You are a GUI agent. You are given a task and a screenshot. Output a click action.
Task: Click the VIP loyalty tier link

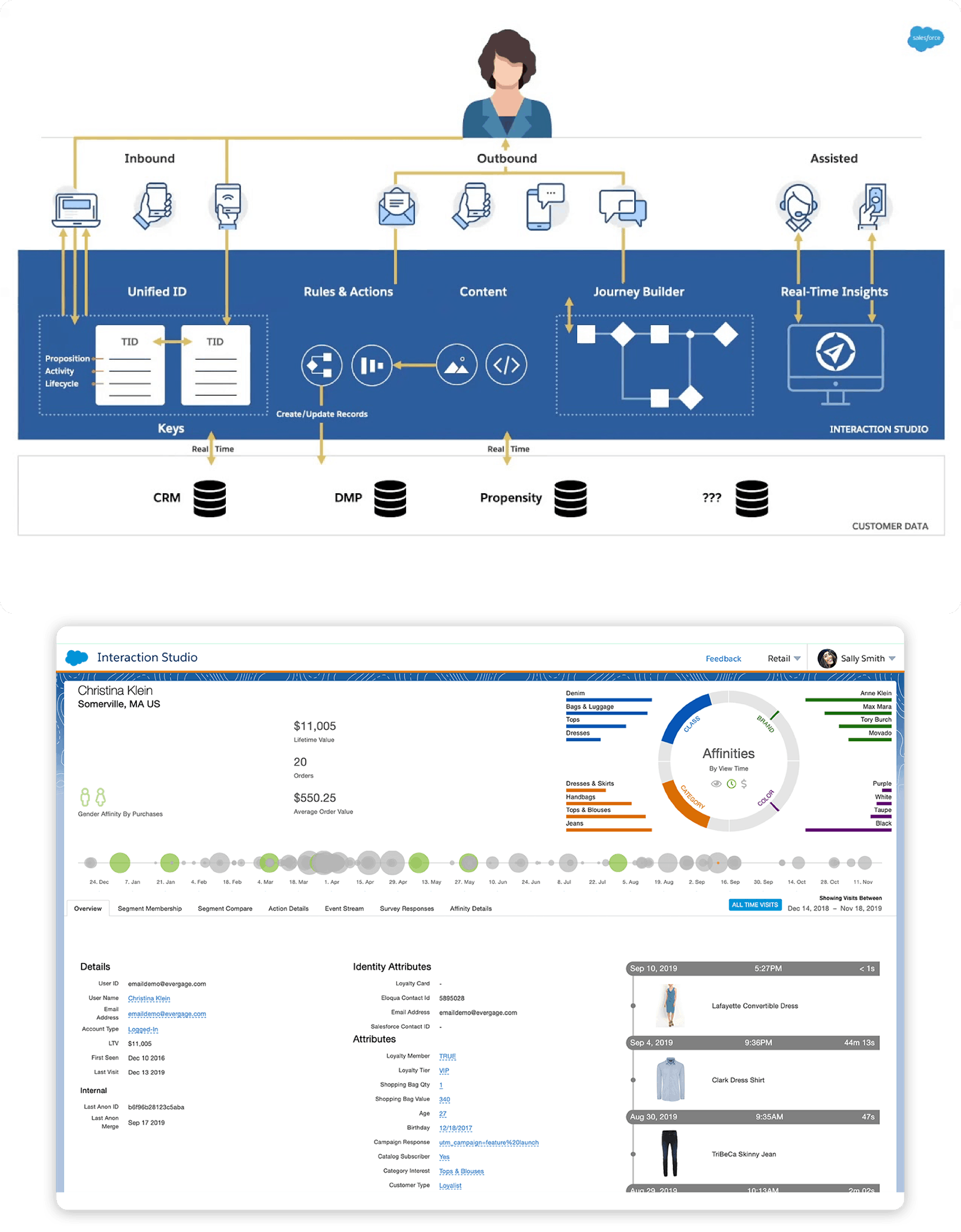point(444,1070)
